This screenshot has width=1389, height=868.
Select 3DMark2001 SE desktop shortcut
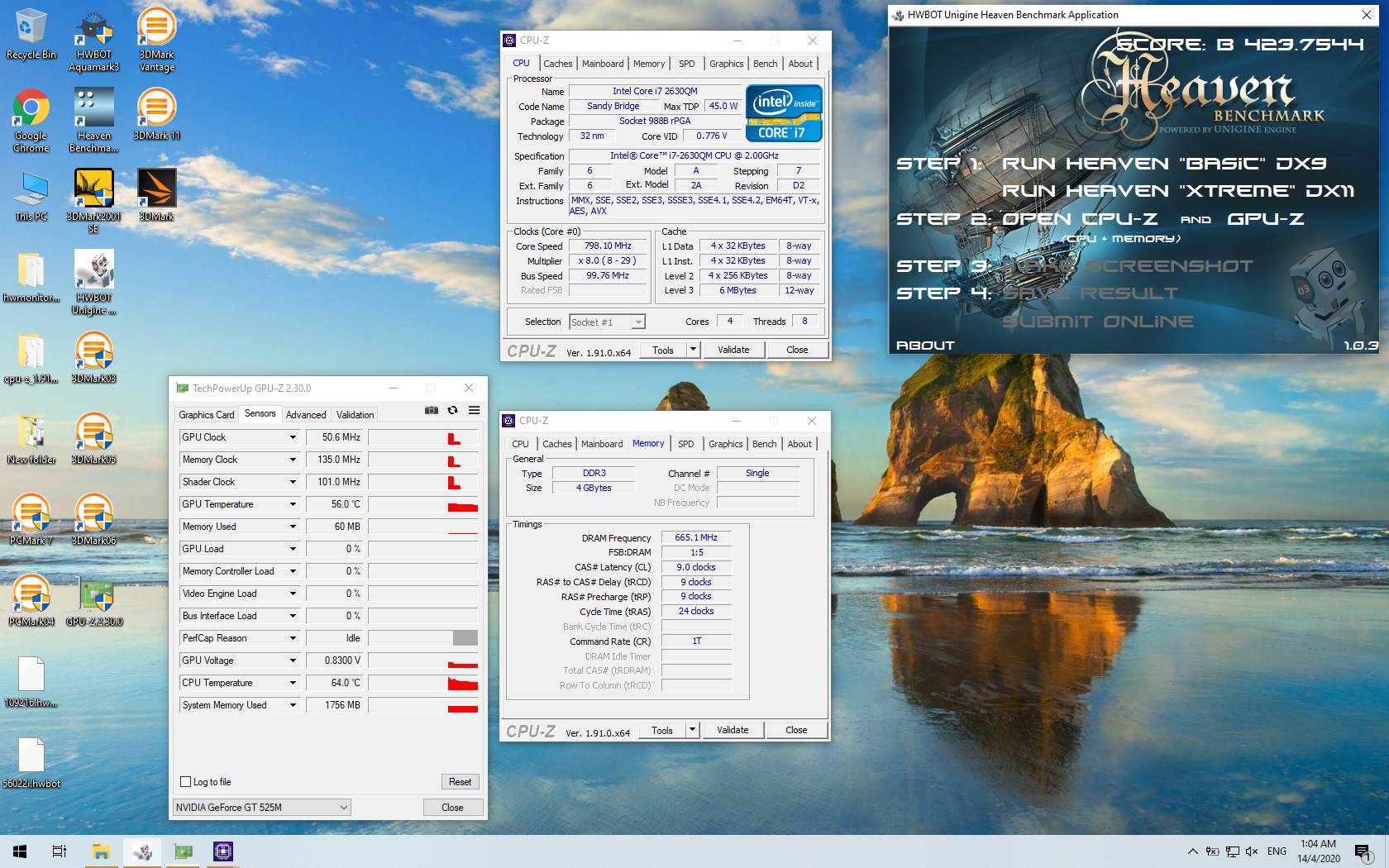[x=93, y=202]
